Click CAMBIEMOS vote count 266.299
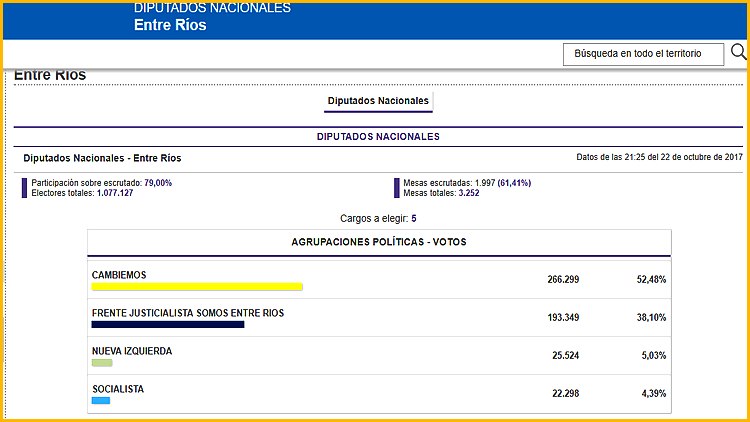This screenshot has height=422, width=750. 563,279
